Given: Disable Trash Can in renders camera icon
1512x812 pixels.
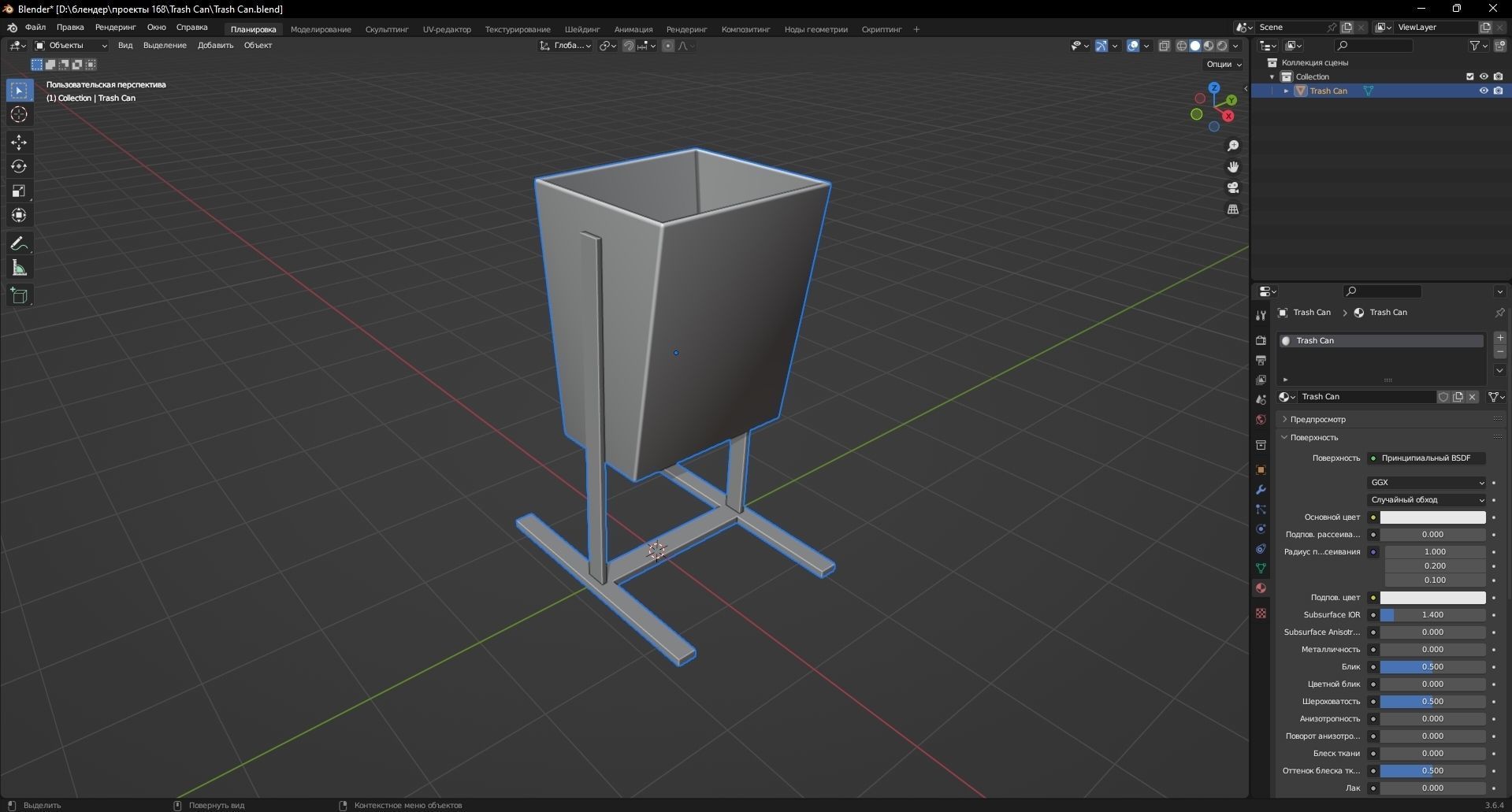Looking at the screenshot, I should tap(1498, 91).
